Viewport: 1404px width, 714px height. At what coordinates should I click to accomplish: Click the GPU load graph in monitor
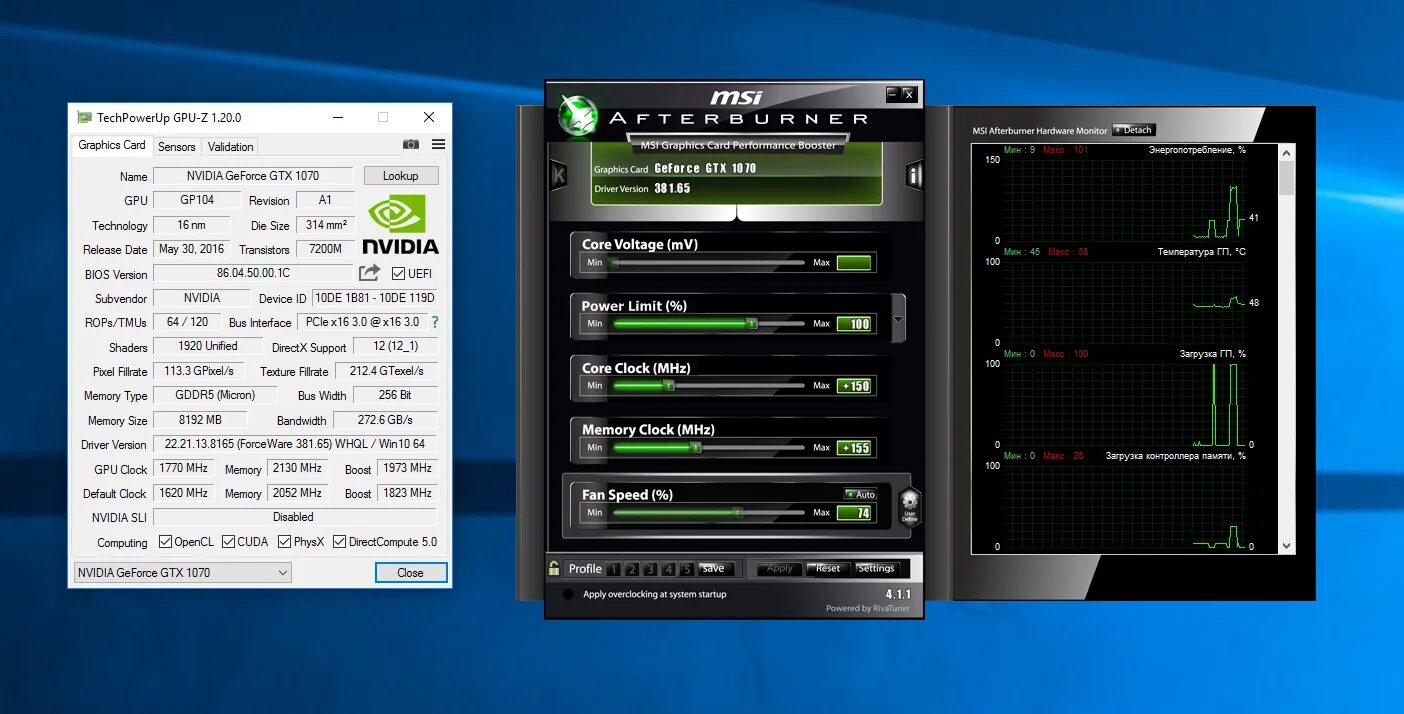click(x=1125, y=404)
